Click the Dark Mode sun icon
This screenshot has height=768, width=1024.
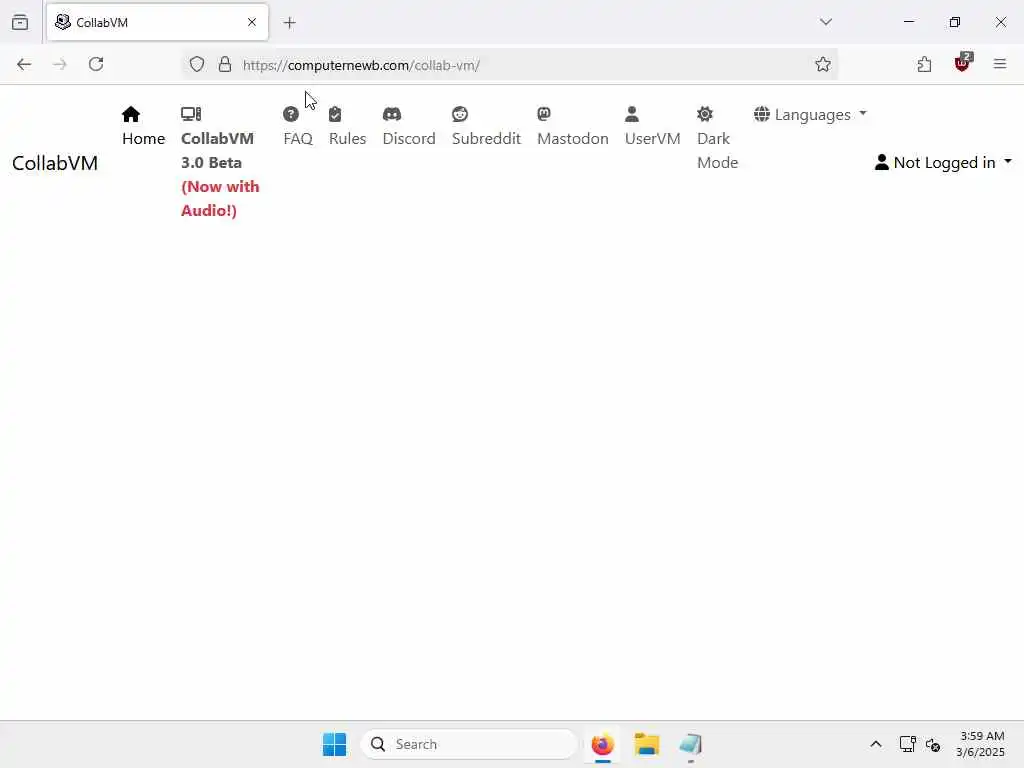click(705, 114)
